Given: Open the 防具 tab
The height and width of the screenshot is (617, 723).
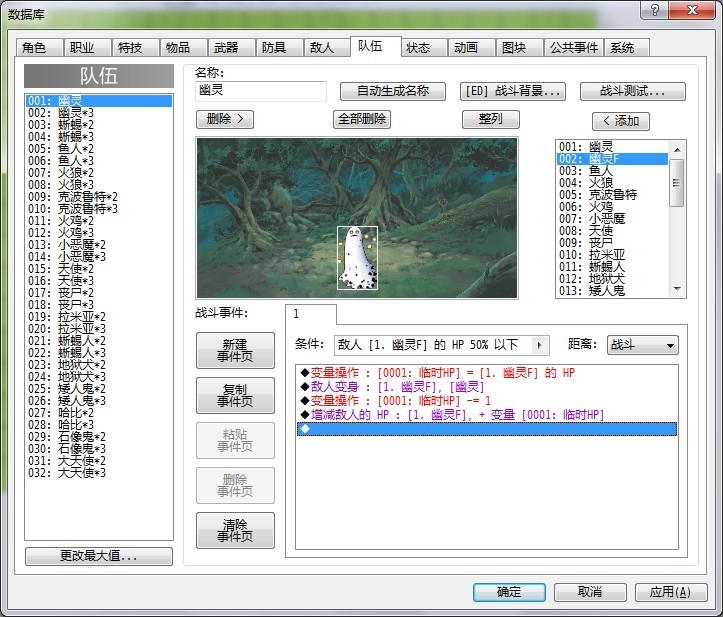Looking at the screenshot, I should point(279,47).
